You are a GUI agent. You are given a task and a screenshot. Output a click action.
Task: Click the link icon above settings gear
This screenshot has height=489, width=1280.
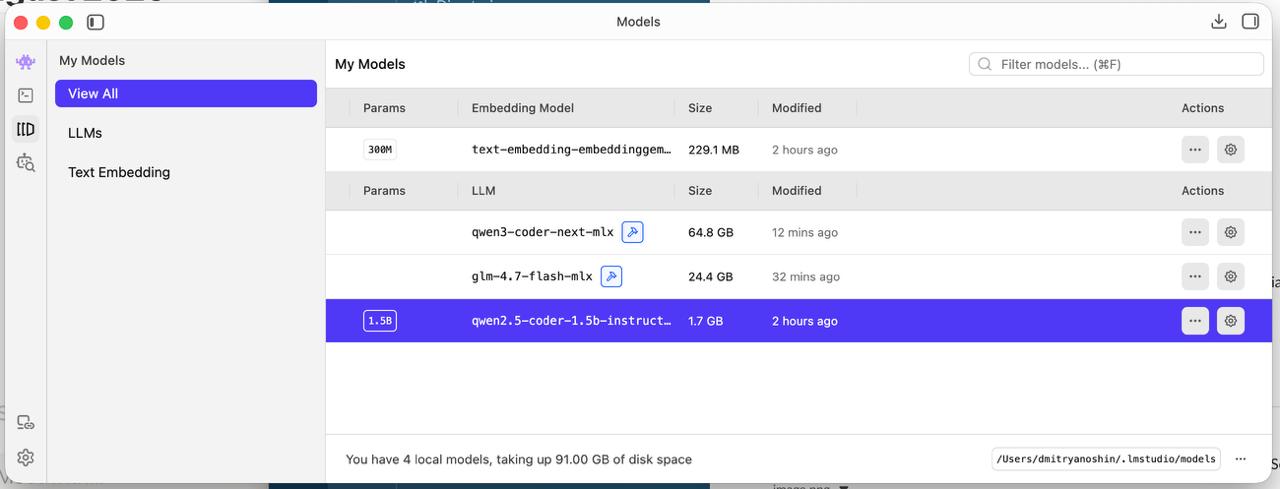[x=26, y=423]
